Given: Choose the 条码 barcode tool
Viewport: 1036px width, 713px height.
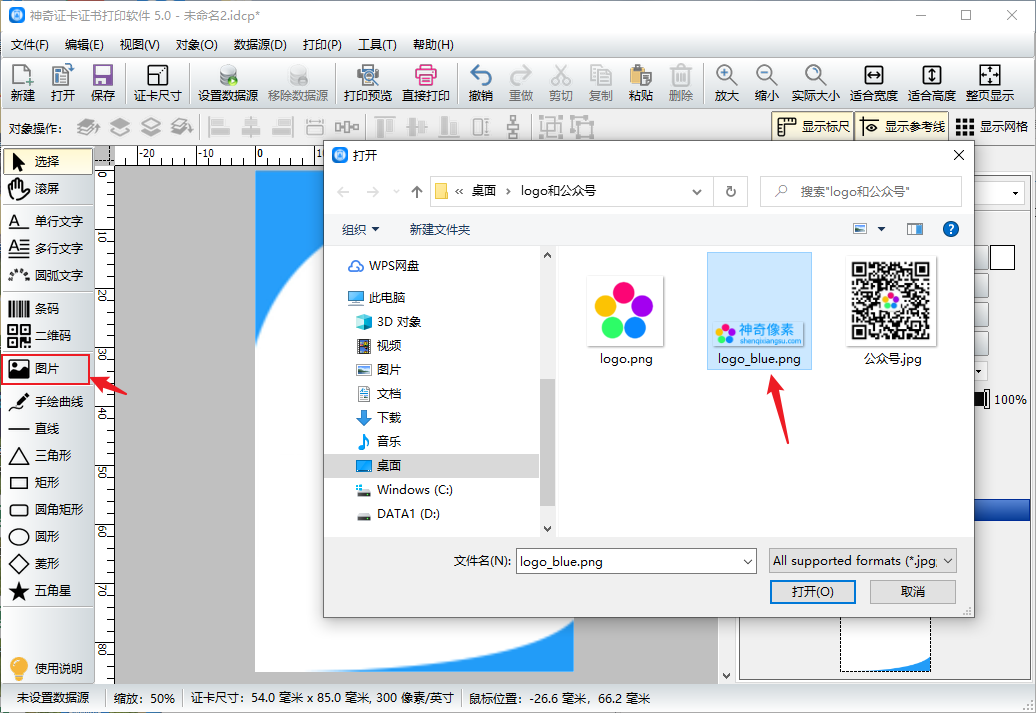Looking at the screenshot, I should (x=46, y=309).
